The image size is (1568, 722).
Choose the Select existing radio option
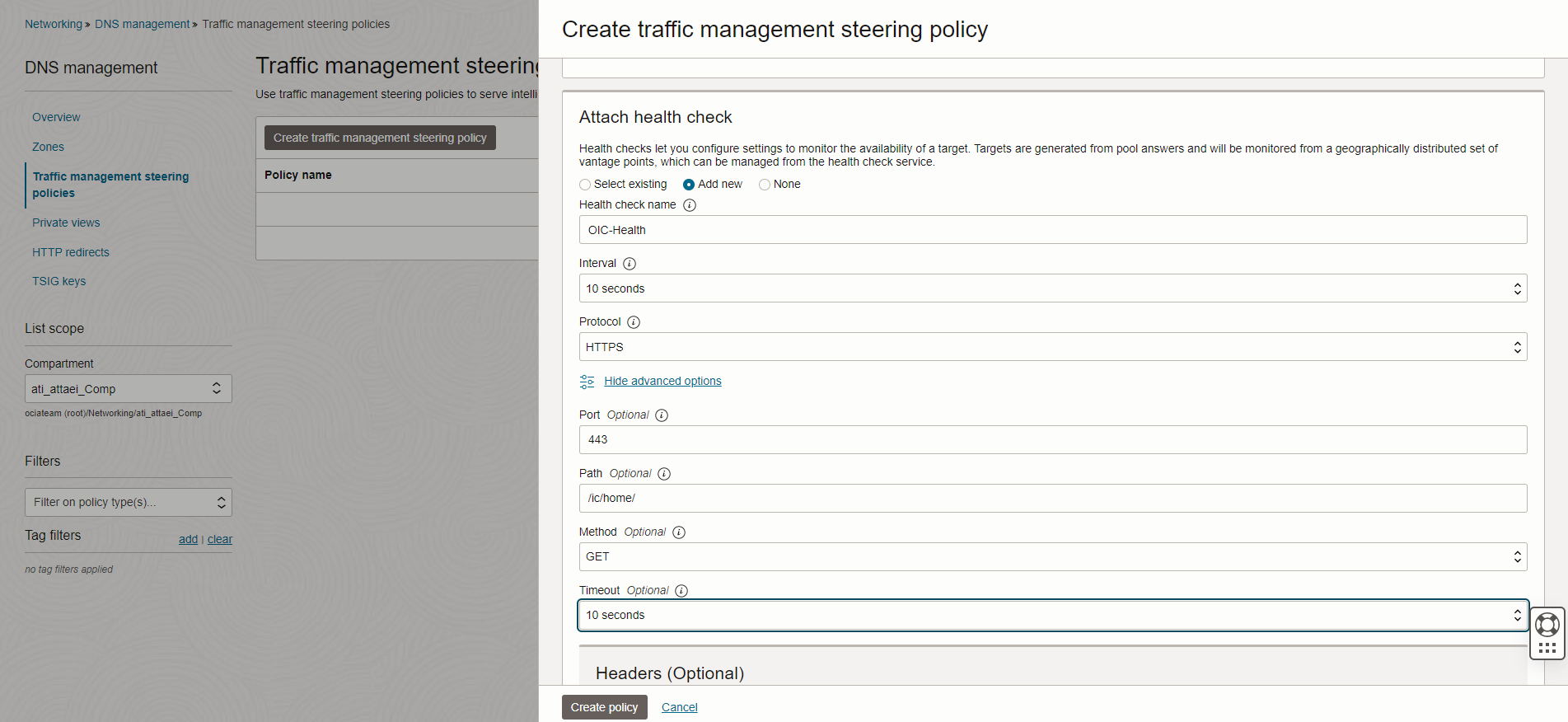pos(585,185)
